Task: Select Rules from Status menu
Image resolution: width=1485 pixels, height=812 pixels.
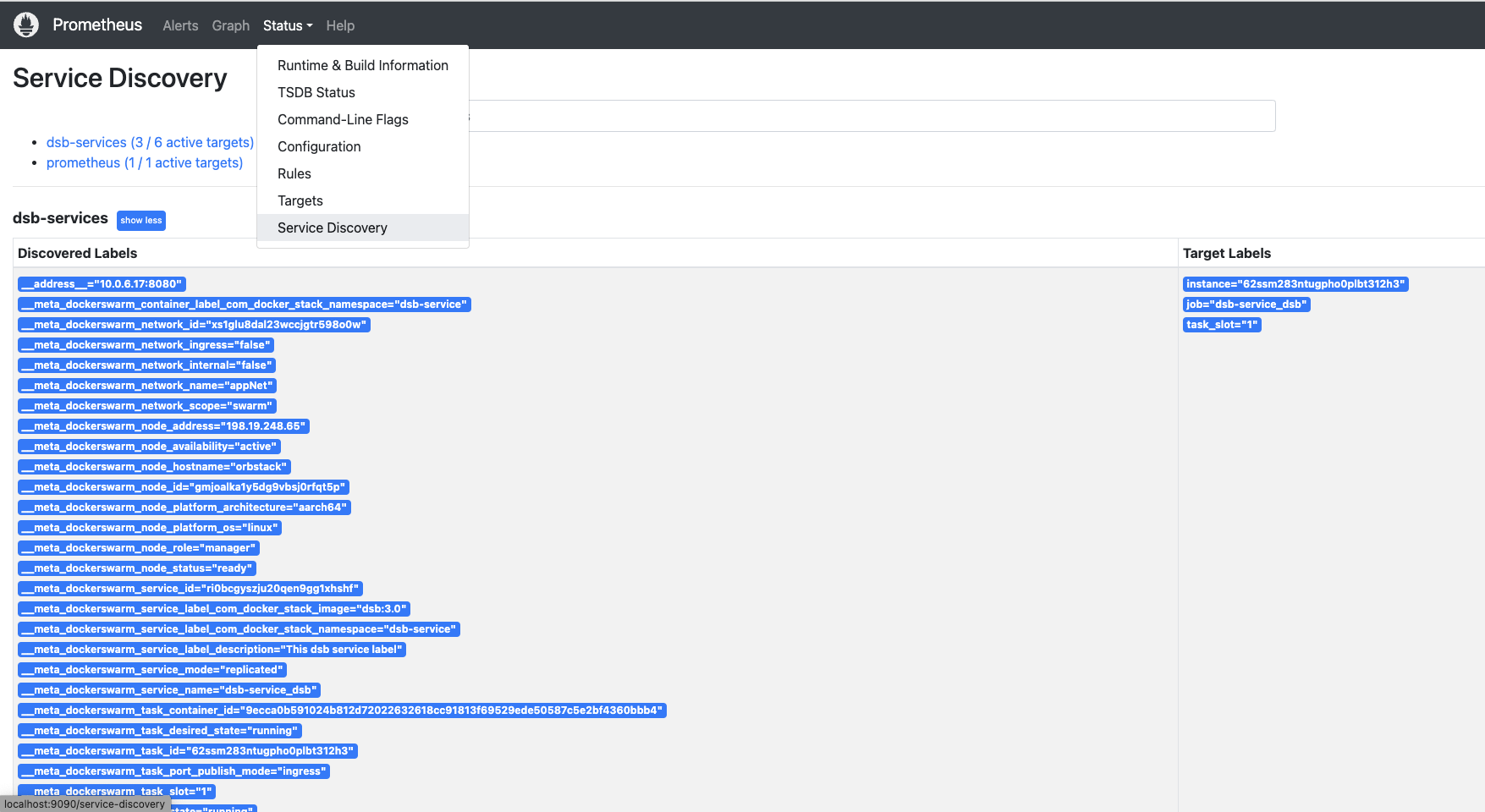Action: (x=294, y=173)
